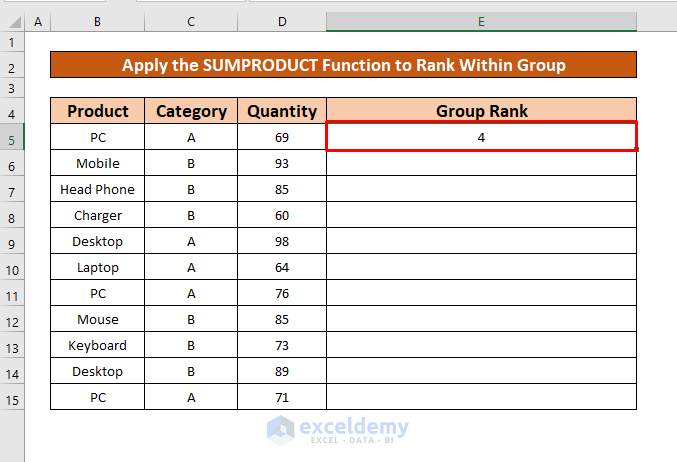677x462 pixels.
Task: Select quantity cell 89
Action: coord(282,371)
